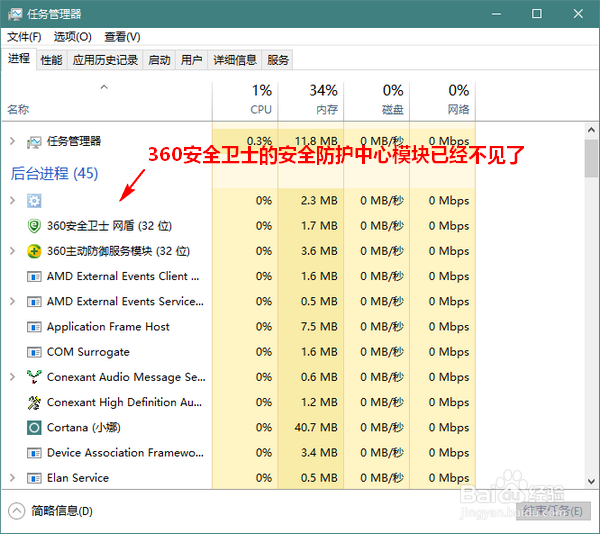Select the Application Frame Host process name

(x=108, y=327)
